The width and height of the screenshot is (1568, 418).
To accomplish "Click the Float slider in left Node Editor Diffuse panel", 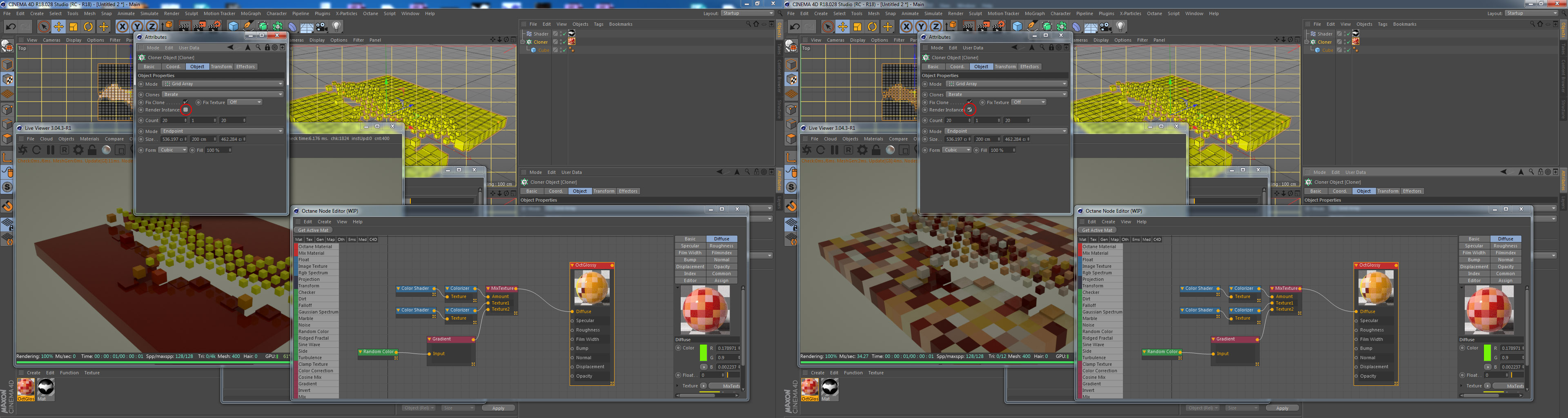I will click(x=733, y=375).
